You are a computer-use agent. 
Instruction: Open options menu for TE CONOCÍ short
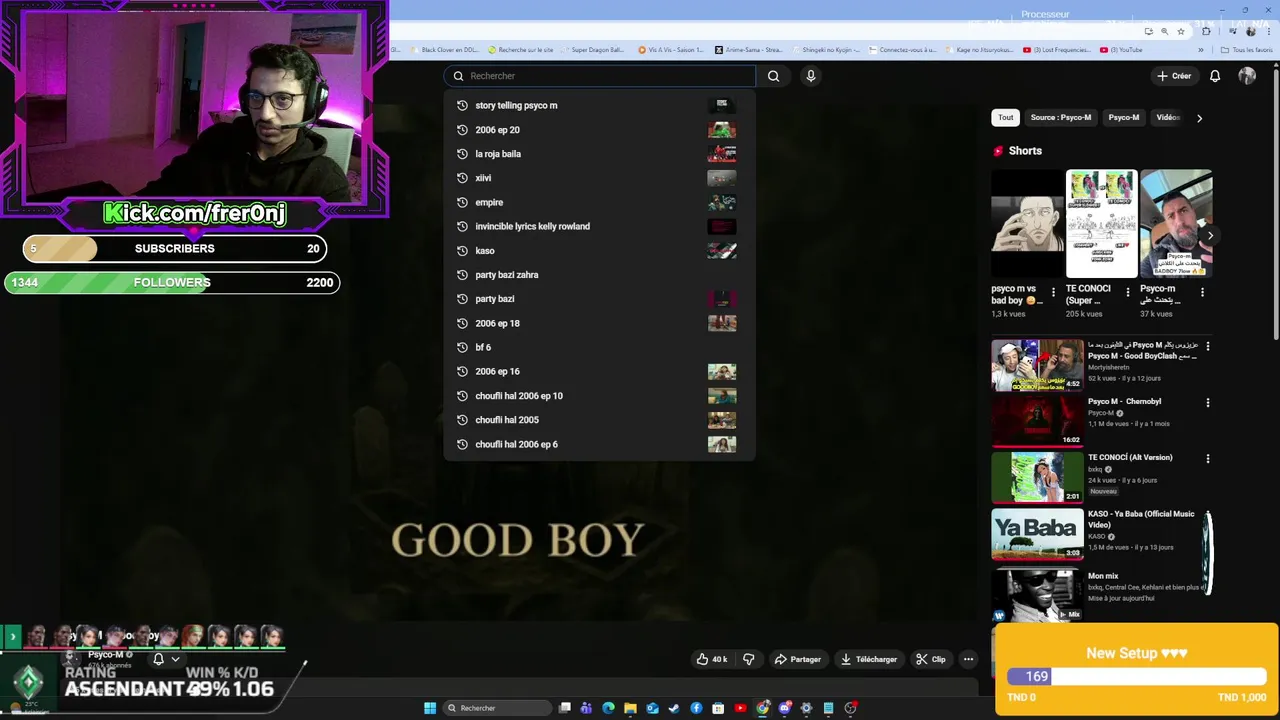pyautogui.click(x=1128, y=293)
